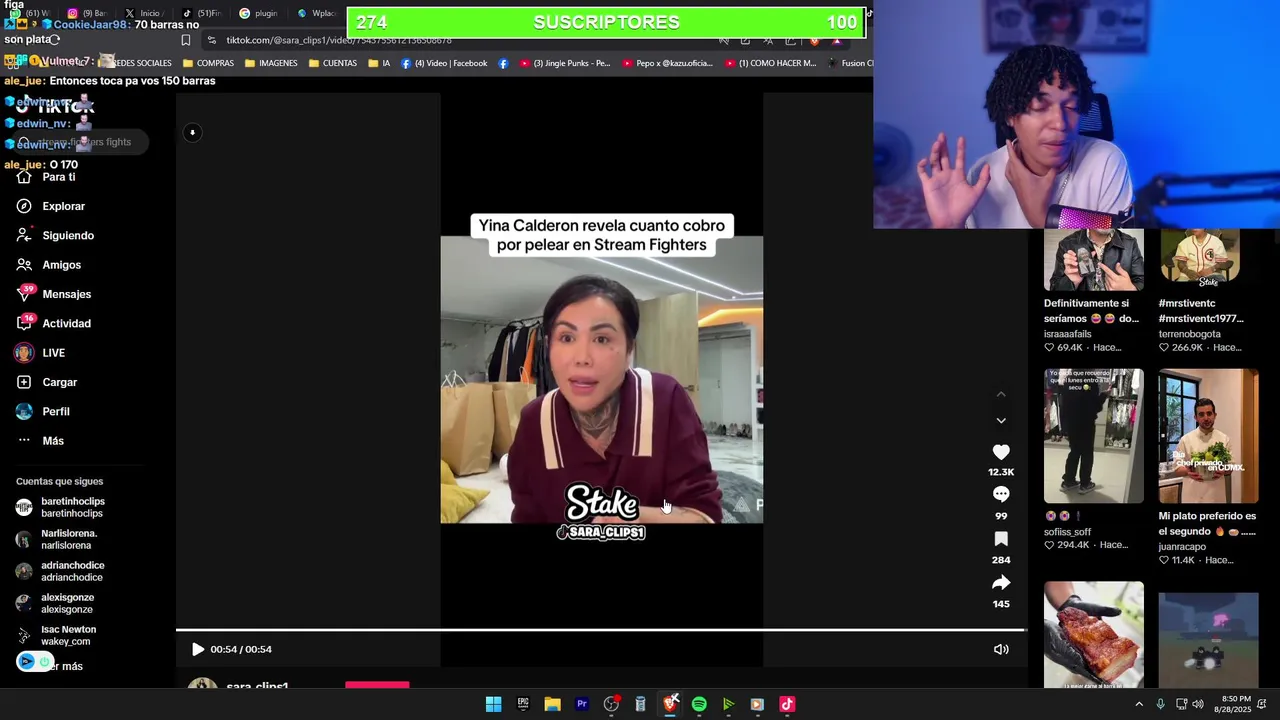Mute the TikTok video volume
Screen dimensions: 1280x720
[x=1001, y=649]
